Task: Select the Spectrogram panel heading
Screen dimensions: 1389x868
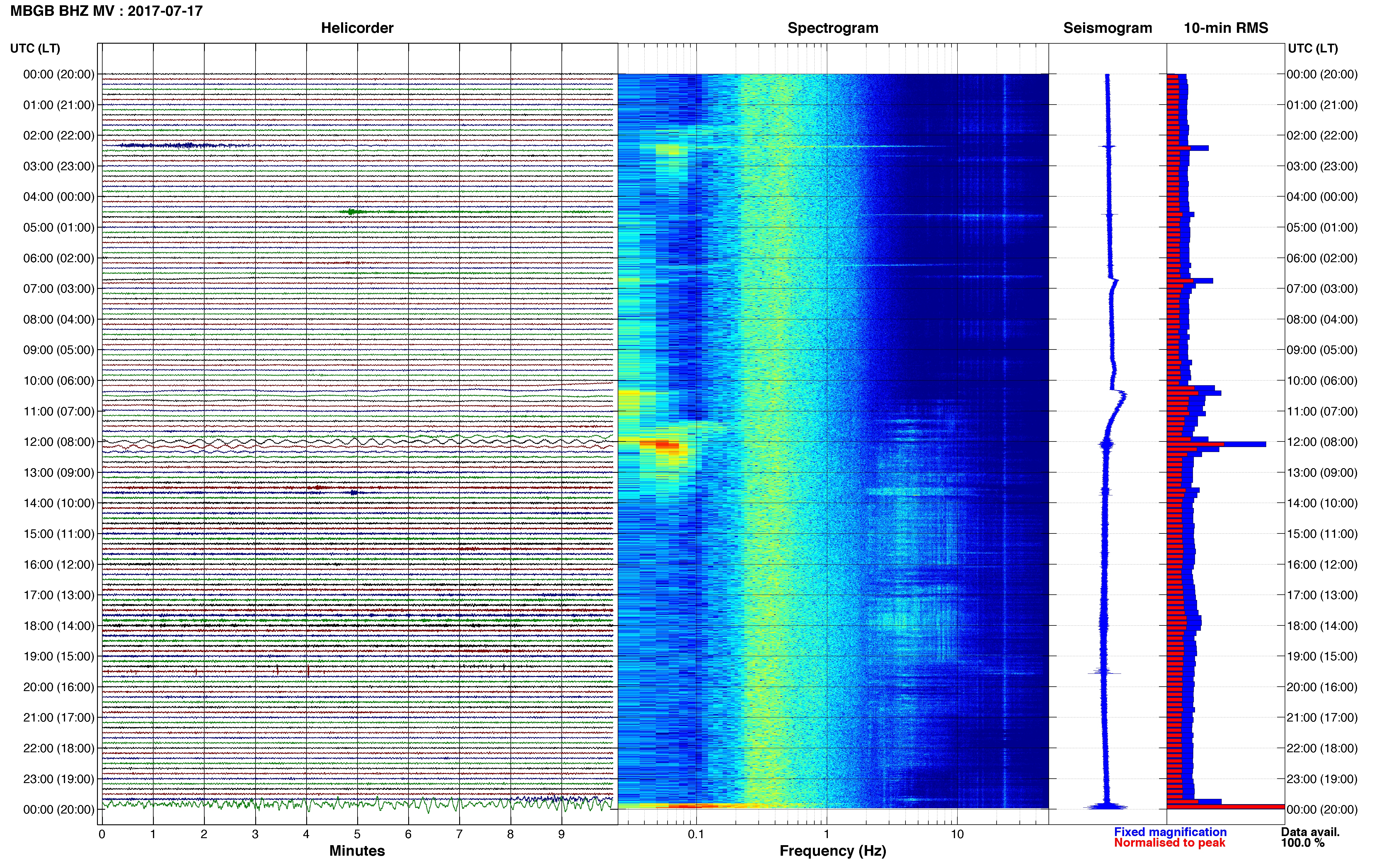Action: 833,28
